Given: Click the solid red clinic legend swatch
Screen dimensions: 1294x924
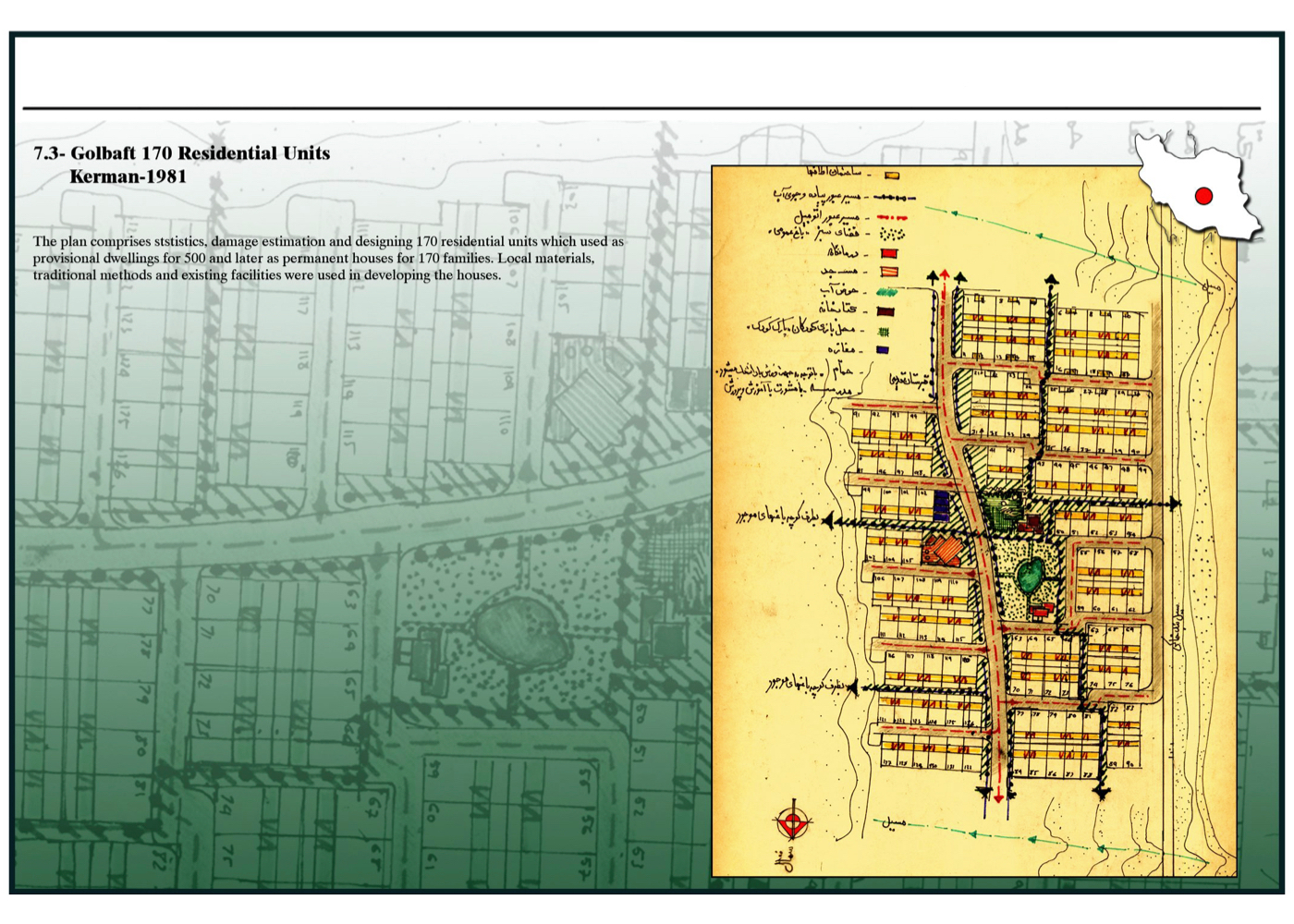Looking at the screenshot, I should (x=888, y=253).
